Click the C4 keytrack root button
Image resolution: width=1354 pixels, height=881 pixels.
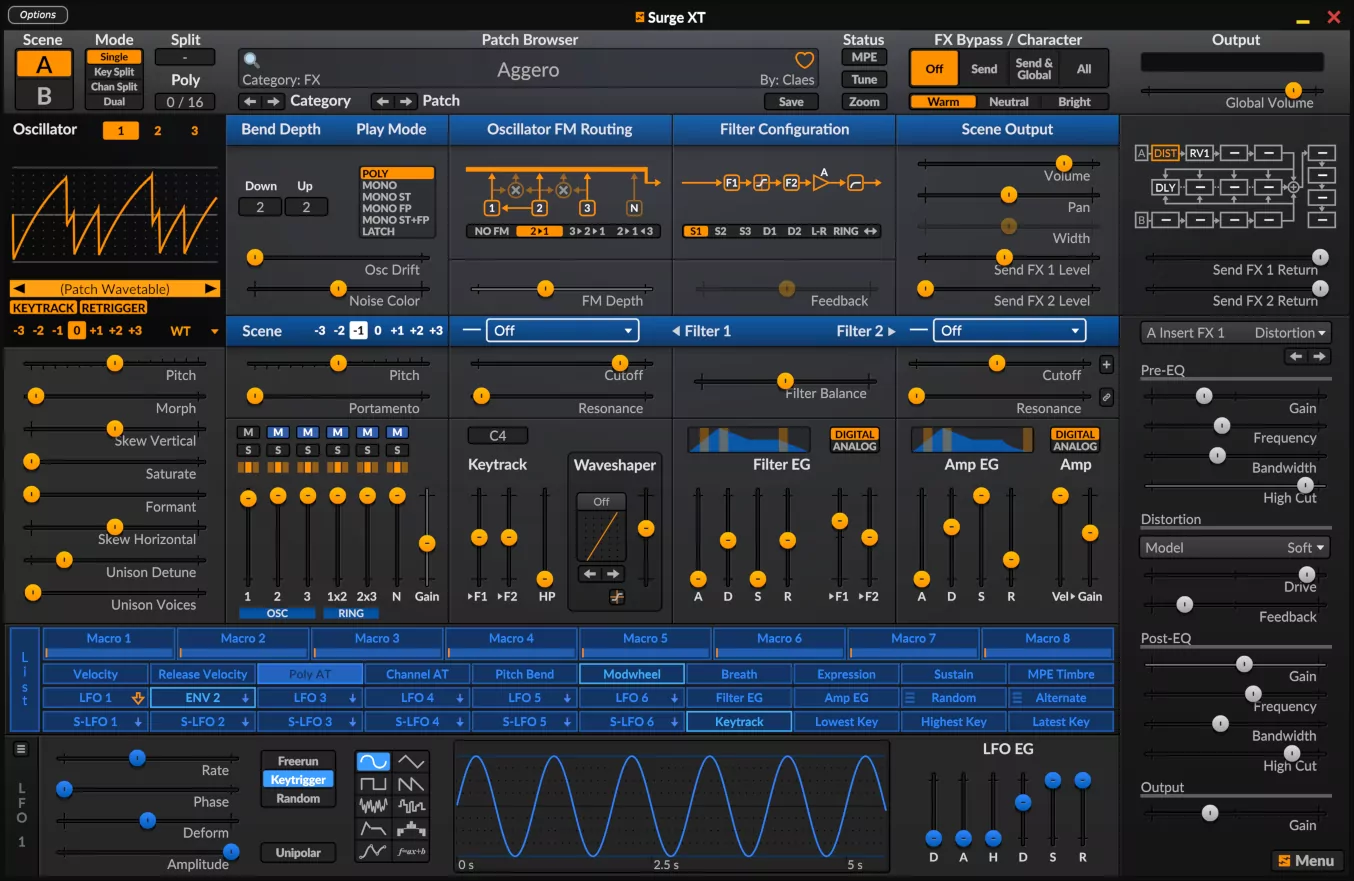tap(498, 436)
